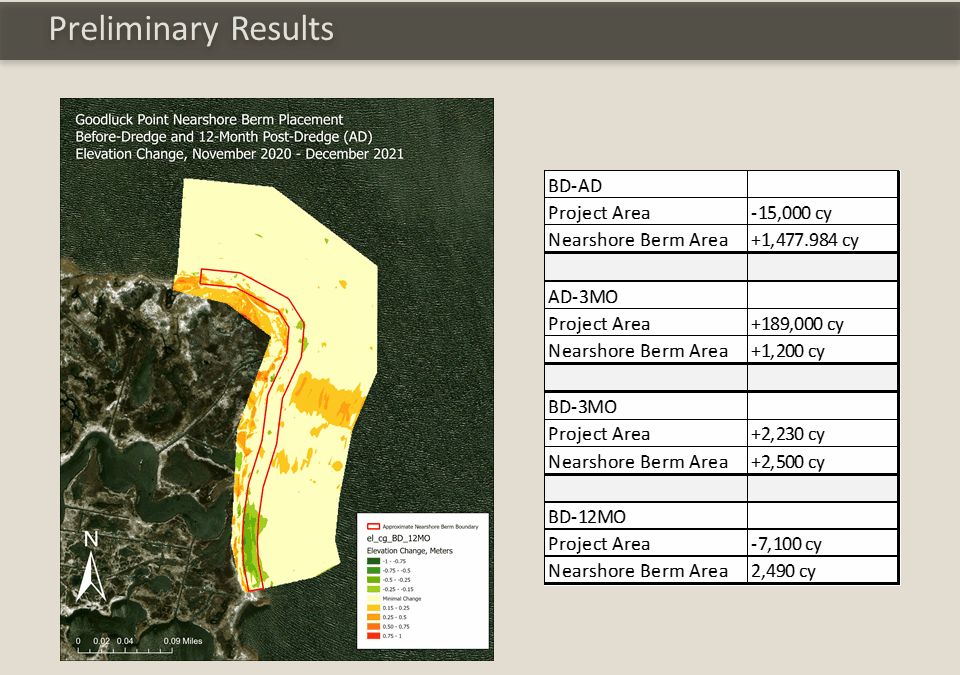The image size is (960, 675).
Task: Pick the light green -0.25 to -0.15 swatch
Action: pos(375,588)
